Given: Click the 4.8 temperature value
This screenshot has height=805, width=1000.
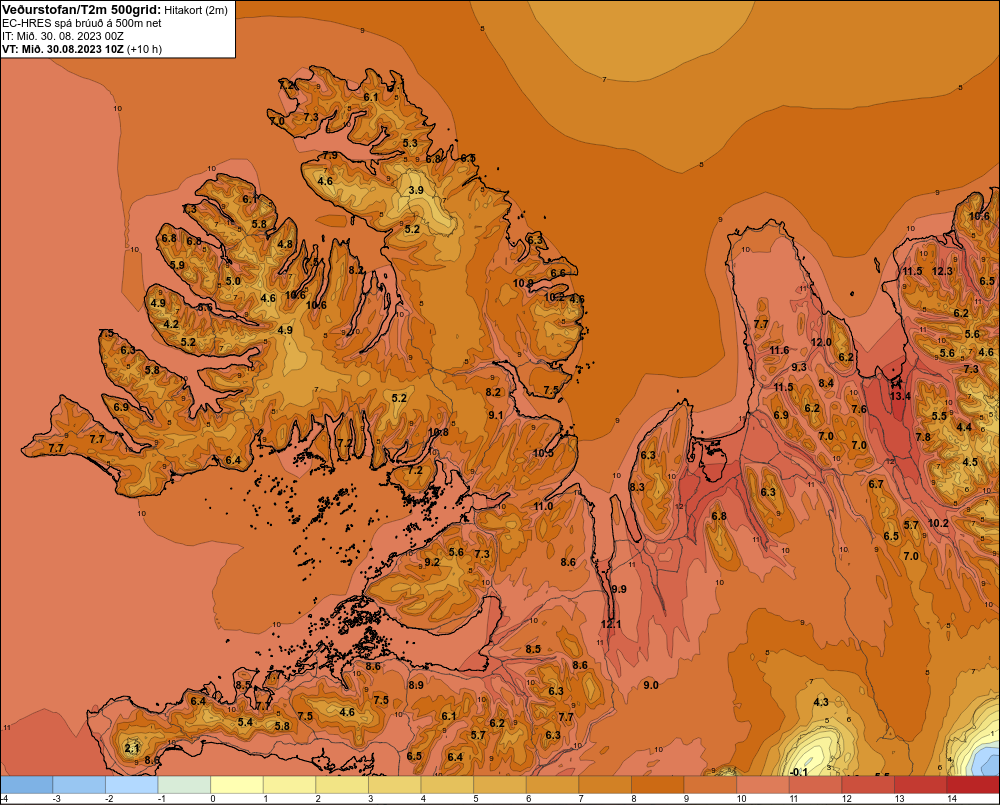Looking at the screenshot, I should [285, 244].
